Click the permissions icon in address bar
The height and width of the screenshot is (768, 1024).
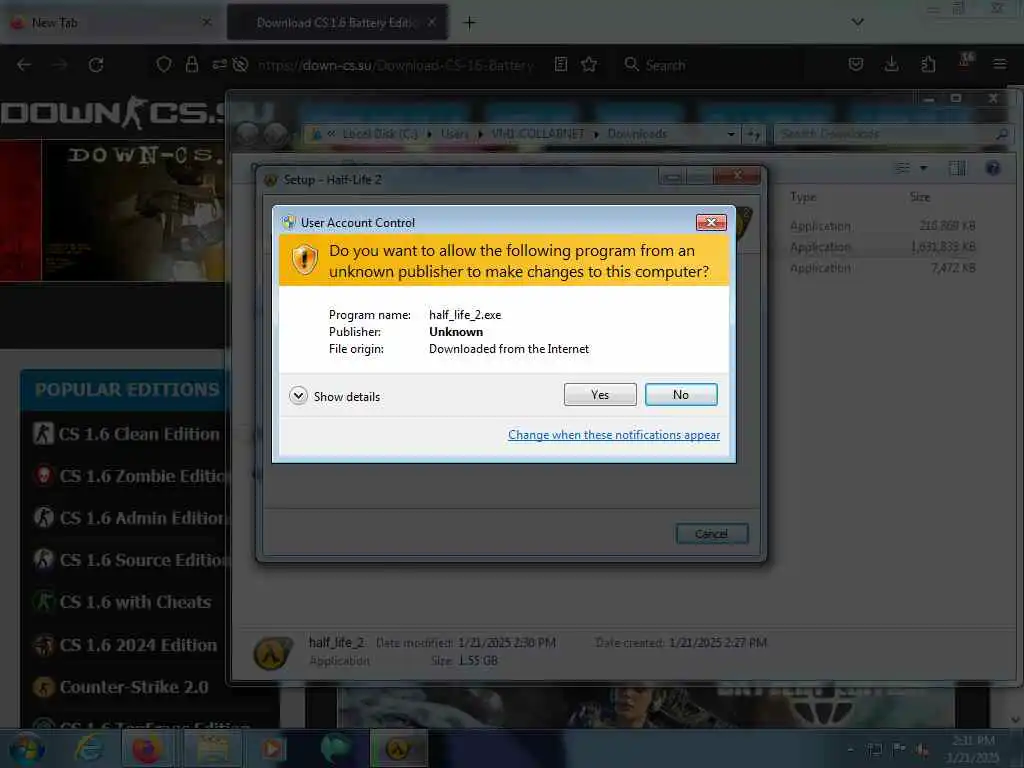tap(219, 64)
